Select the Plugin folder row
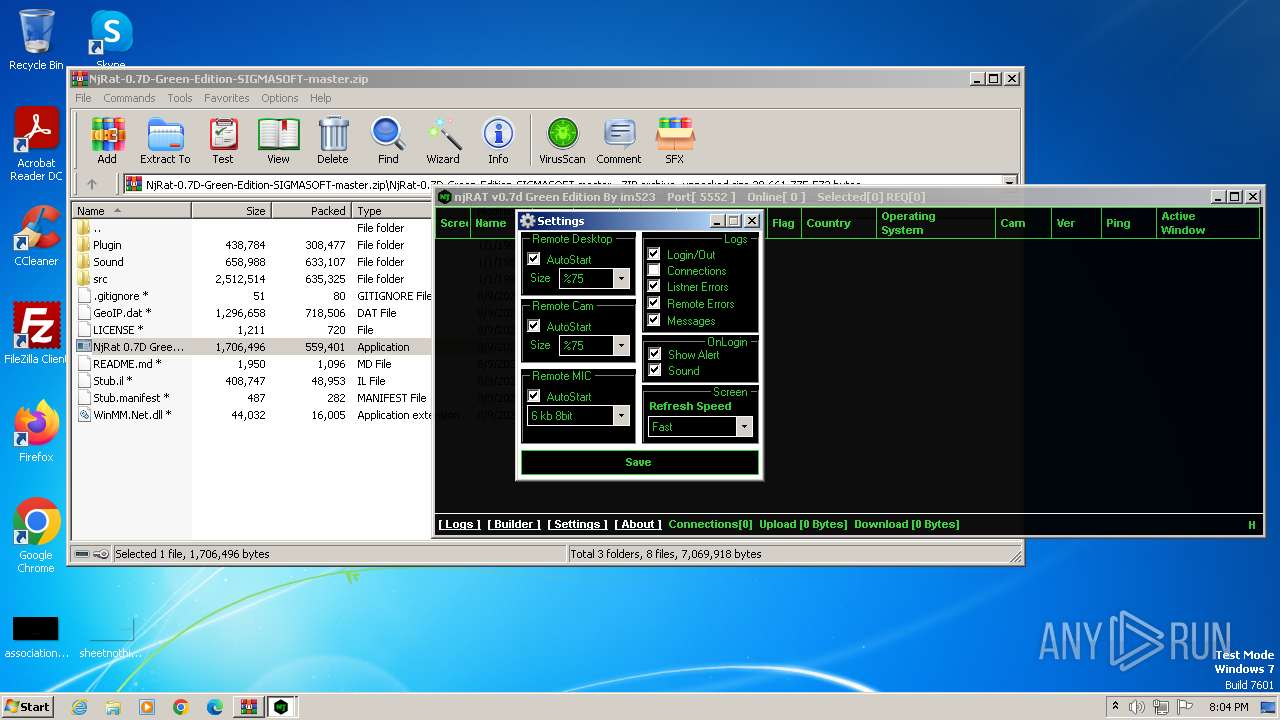 click(x=252, y=245)
